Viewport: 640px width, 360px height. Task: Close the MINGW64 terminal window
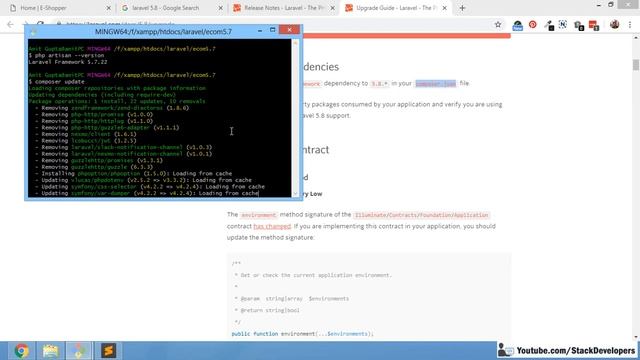click(x=289, y=30)
